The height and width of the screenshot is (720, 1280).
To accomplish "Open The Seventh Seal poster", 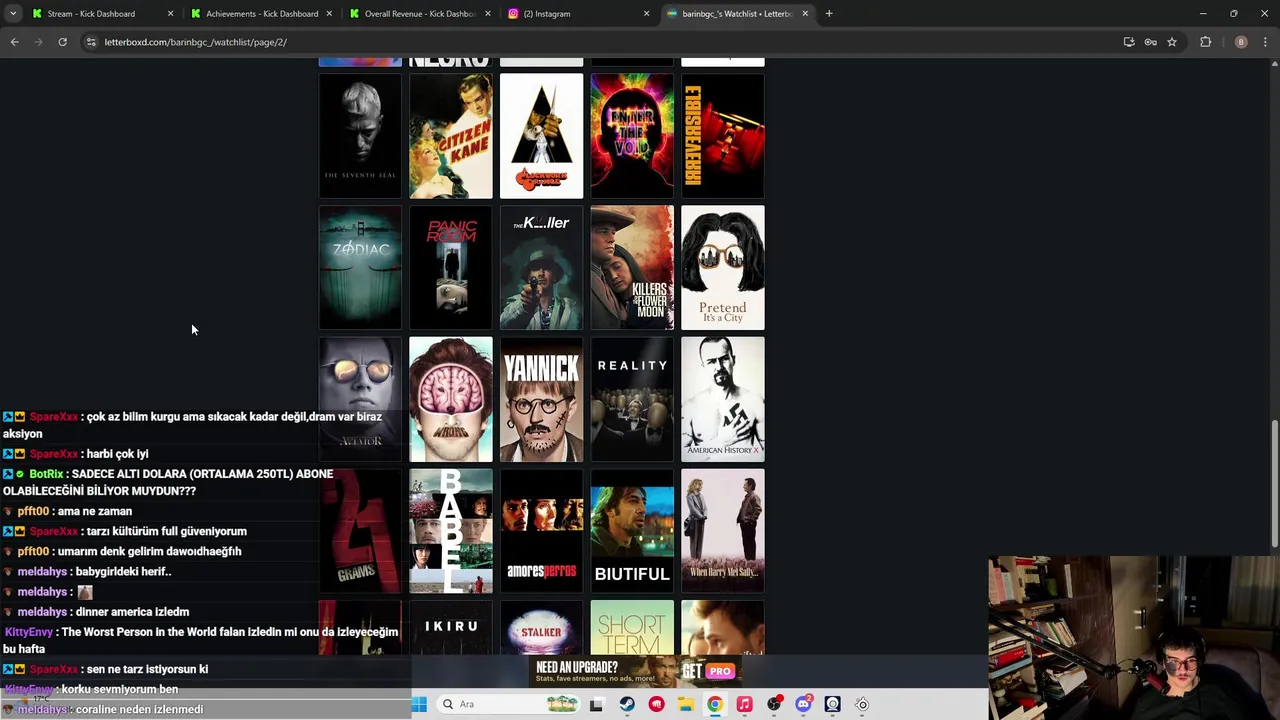I will [x=360, y=136].
